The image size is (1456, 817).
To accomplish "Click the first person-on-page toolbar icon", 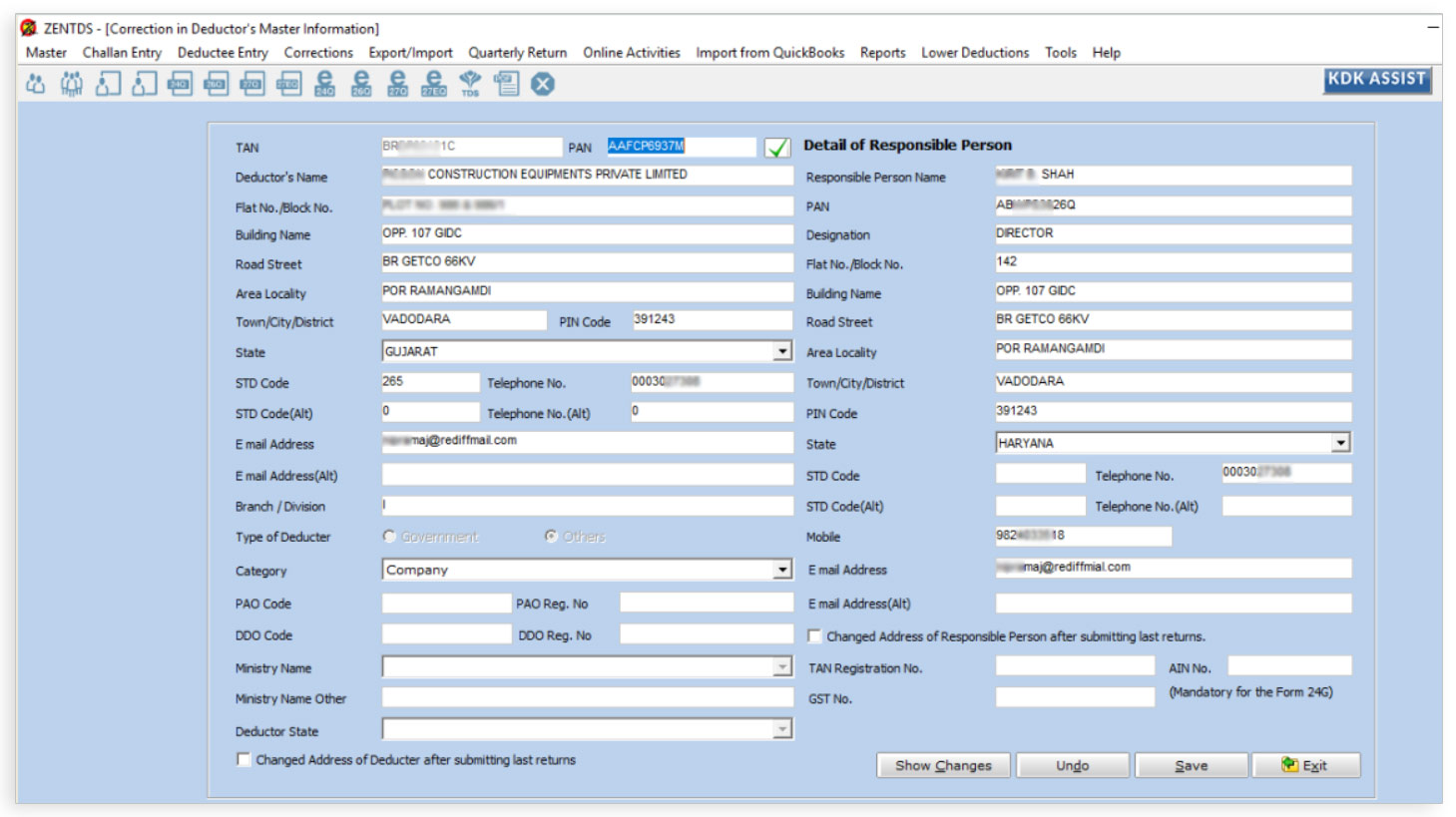I will click(108, 84).
